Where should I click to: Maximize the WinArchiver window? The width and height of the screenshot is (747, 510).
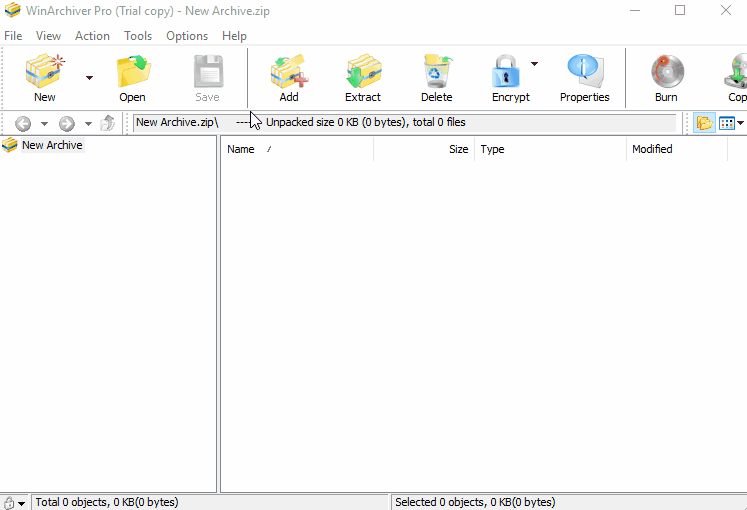[680, 10]
